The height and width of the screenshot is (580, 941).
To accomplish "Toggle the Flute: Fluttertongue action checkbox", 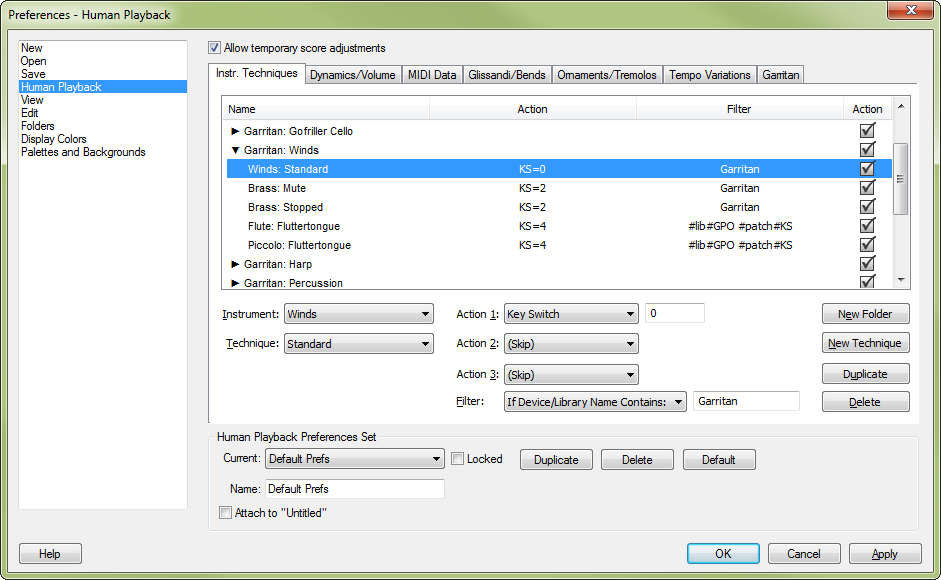I will [867, 226].
